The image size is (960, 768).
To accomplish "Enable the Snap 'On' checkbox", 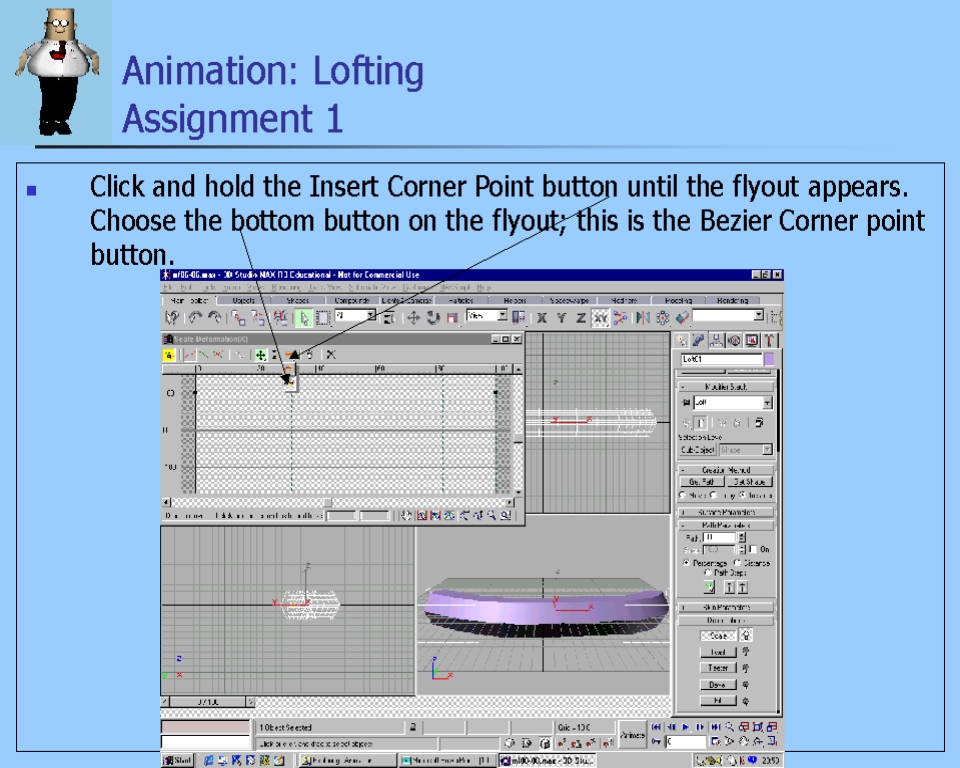I will 753,549.
